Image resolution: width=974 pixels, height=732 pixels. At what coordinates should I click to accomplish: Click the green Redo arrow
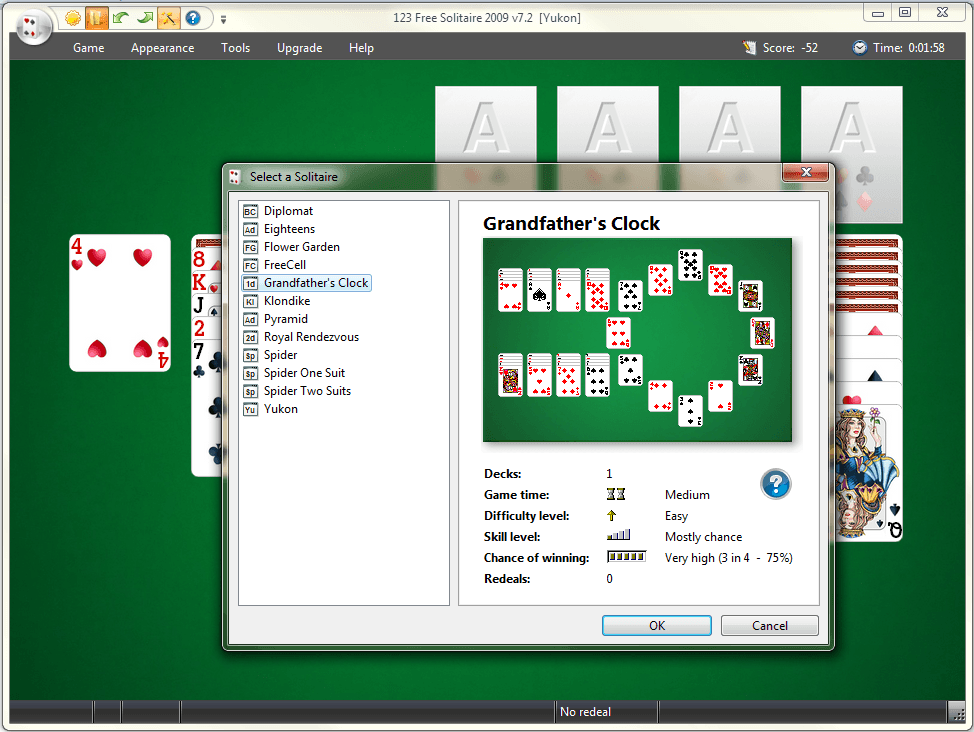(x=145, y=18)
